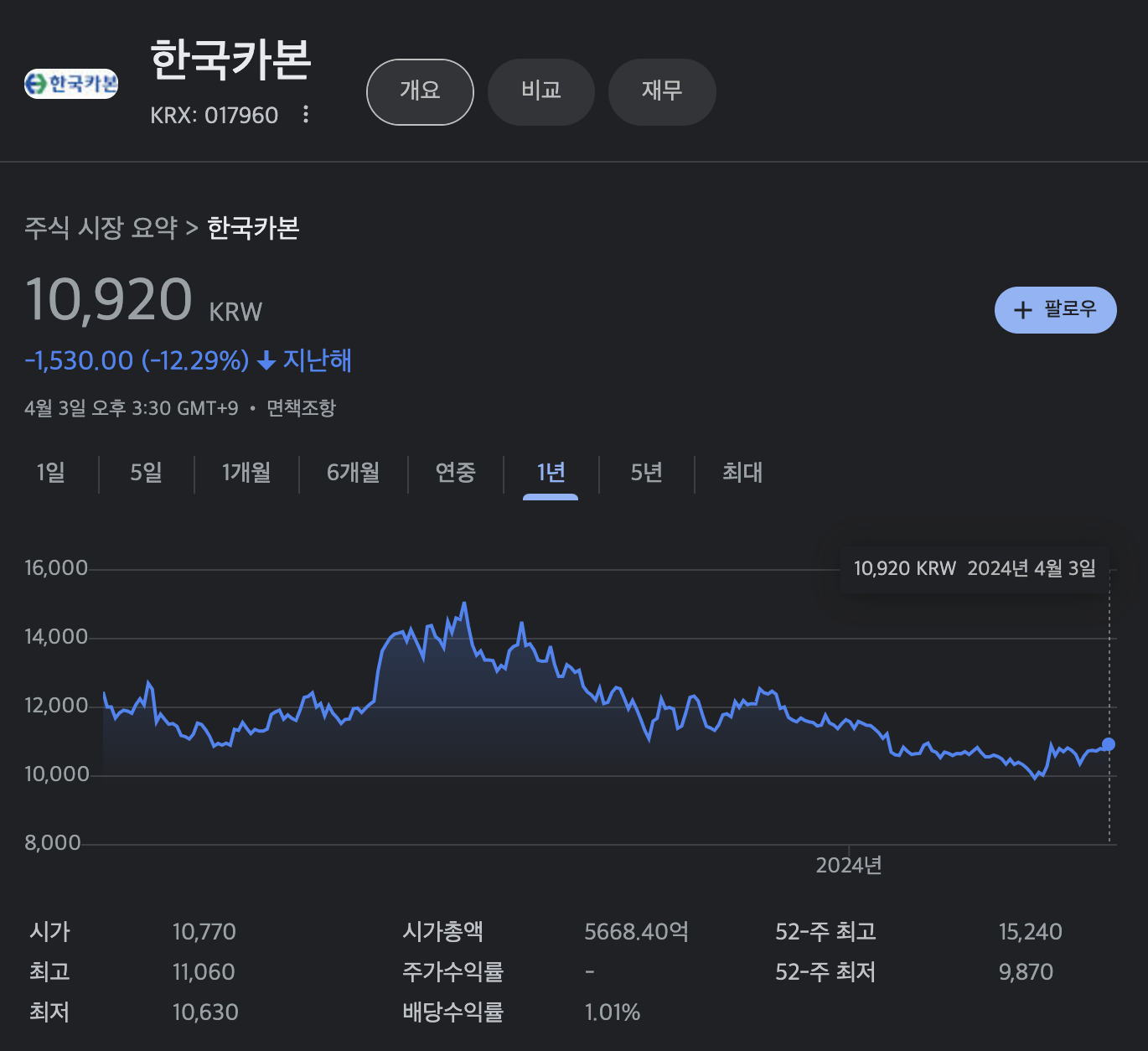Viewport: 1148px width, 1051px height.
Task: Select the 1년 chart range
Action: tap(551, 473)
